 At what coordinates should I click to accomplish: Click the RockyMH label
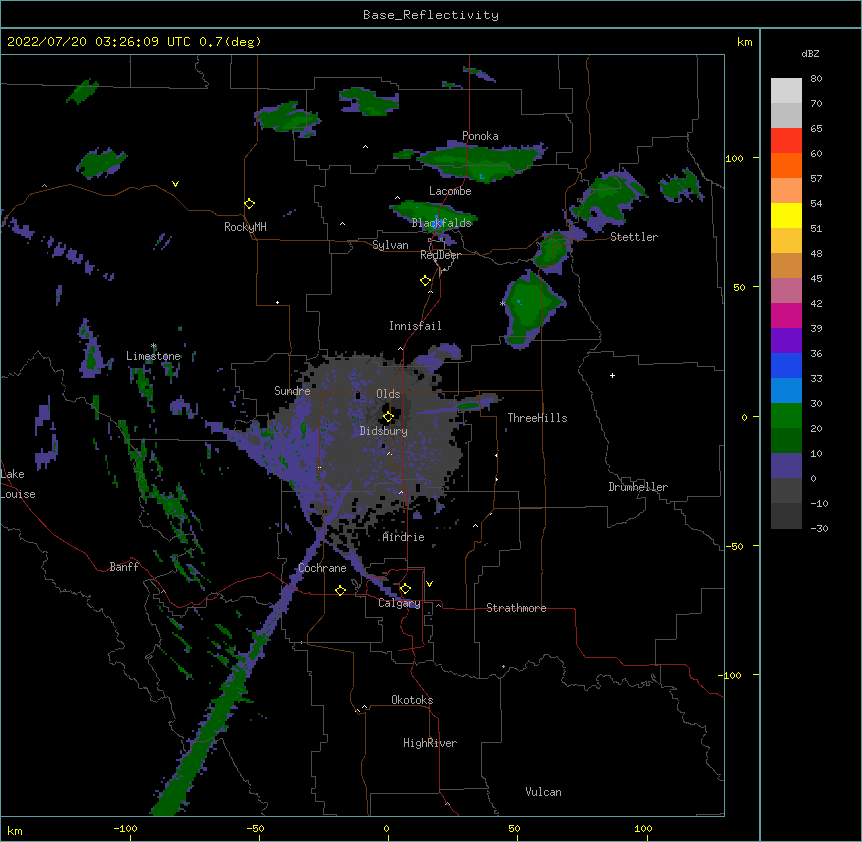tap(245, 227)
